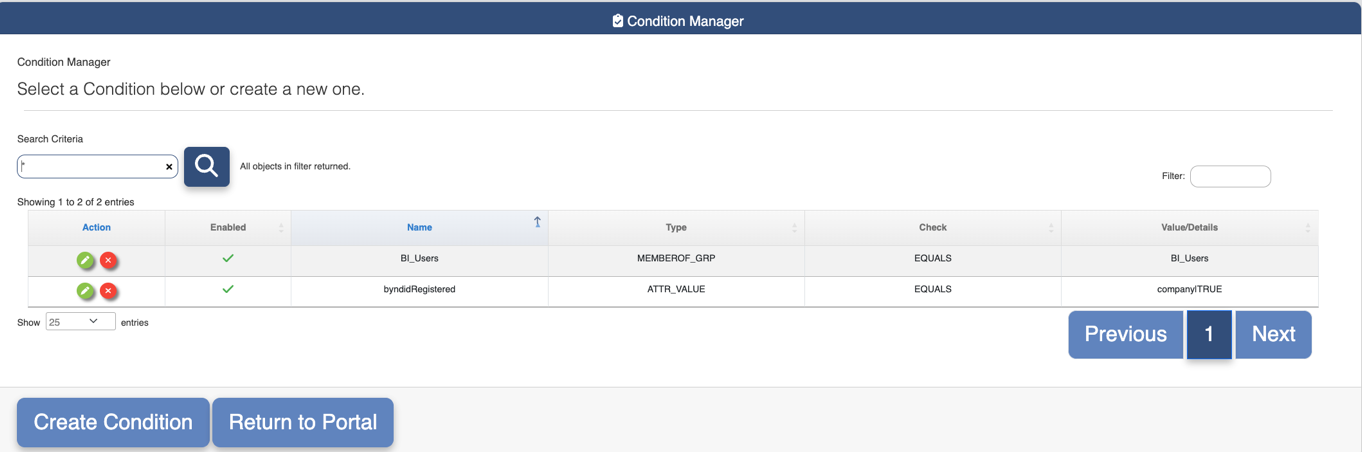Click the Create Condition button
Viewport: 1362px width, 452px height.
[113, 422]
